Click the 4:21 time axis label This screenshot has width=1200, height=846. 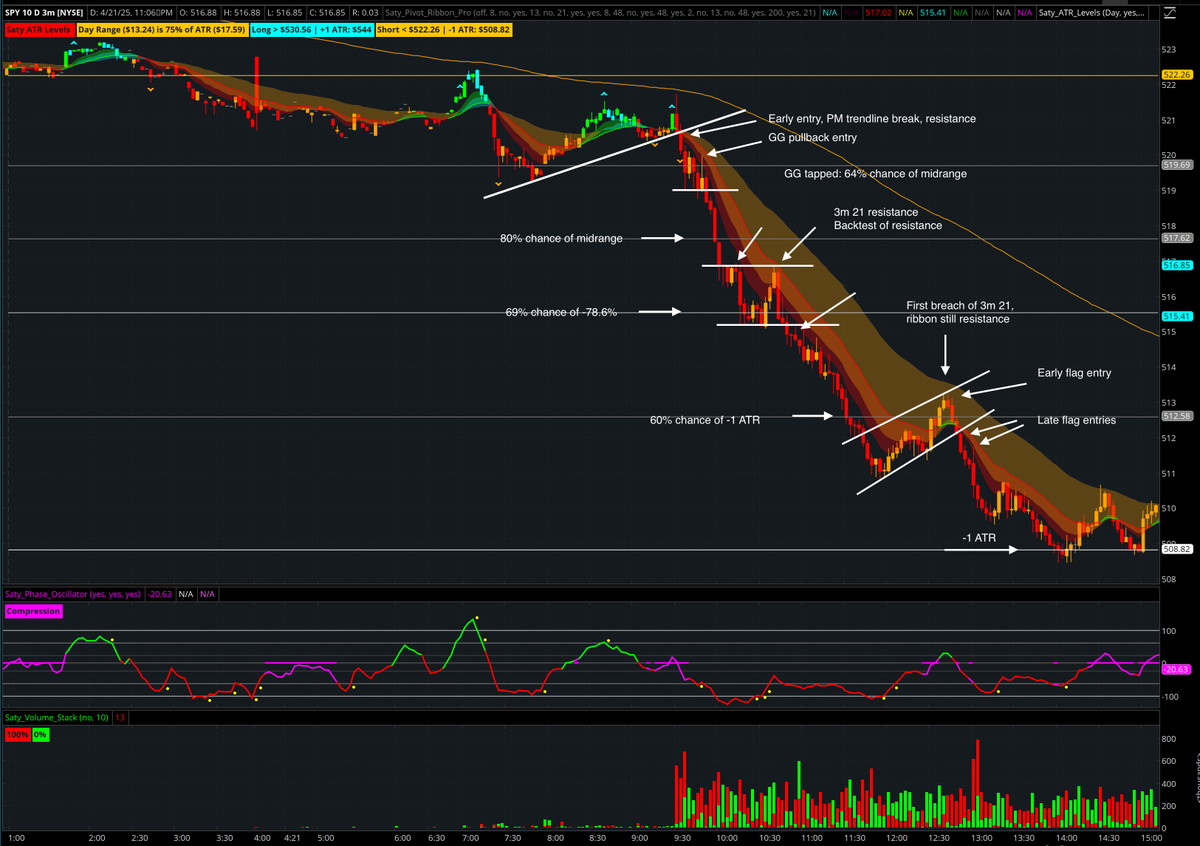click(x=291, y=836)
